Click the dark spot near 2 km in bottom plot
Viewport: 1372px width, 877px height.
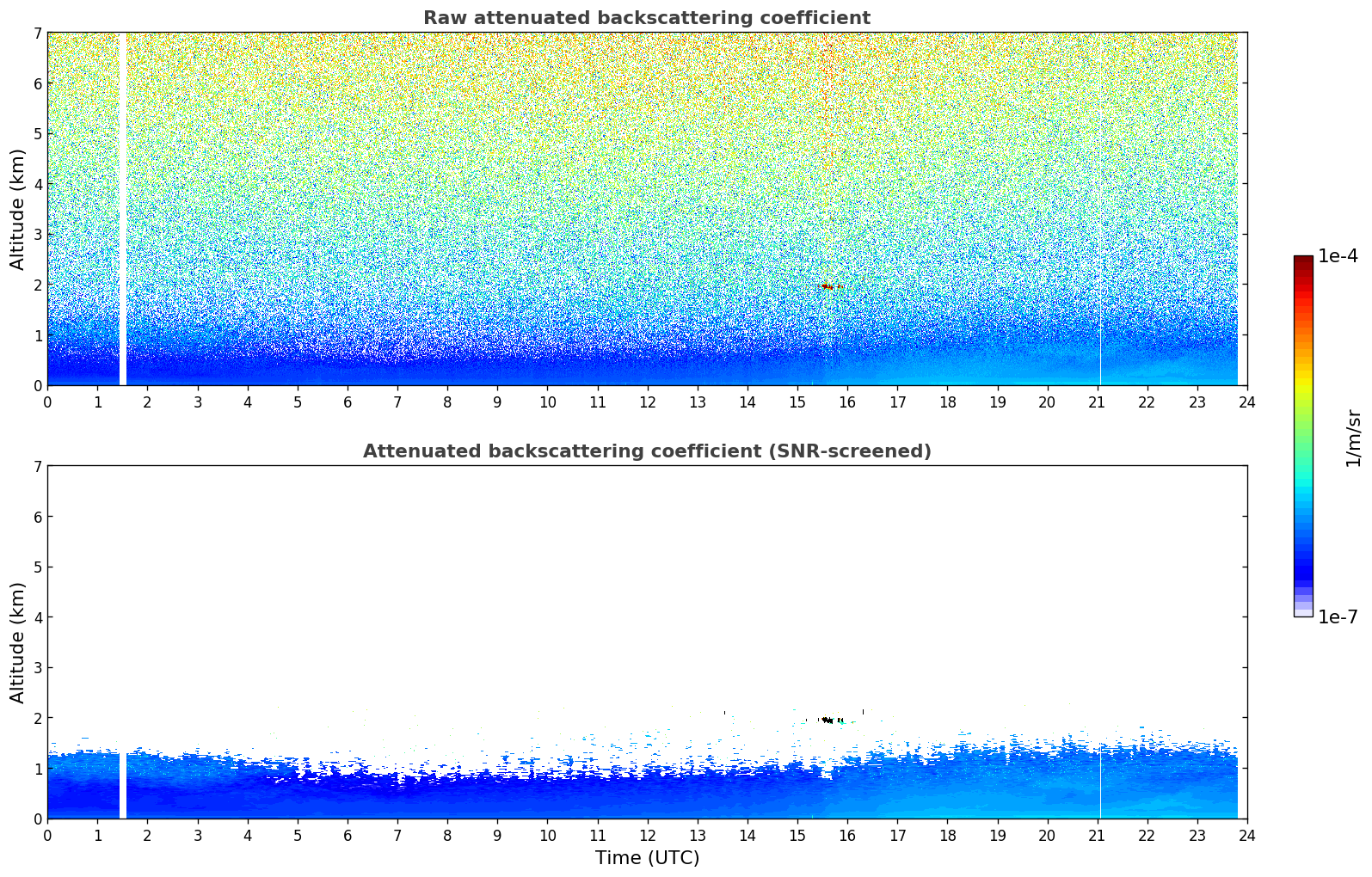tap(829, 720)
